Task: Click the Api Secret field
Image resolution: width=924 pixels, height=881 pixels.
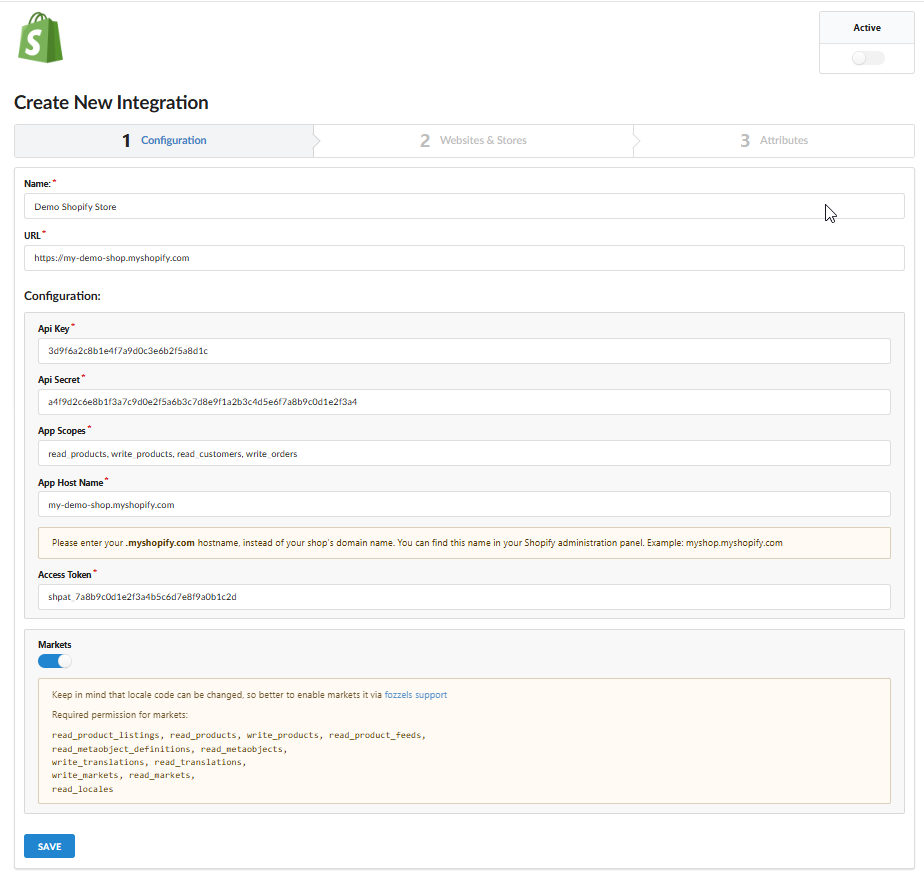Action: pos(464,402)
